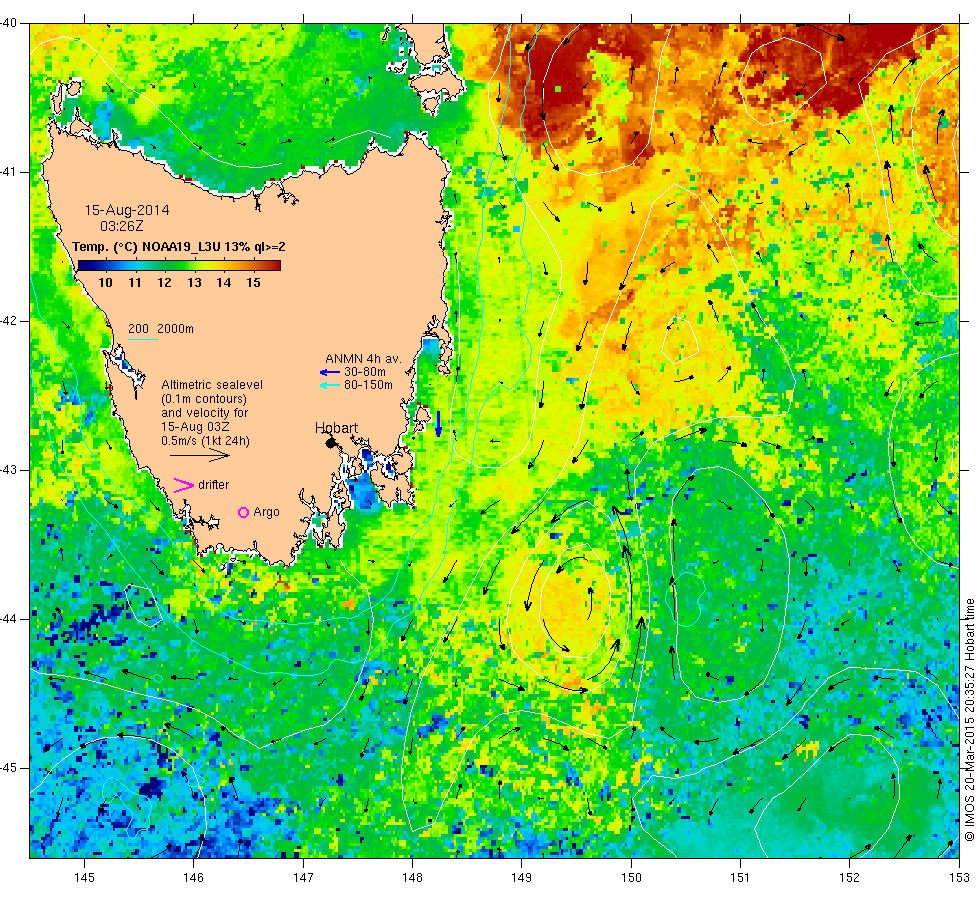The width and height of the screenshot is (980, 900).
Task: Click the colorbar value 10
Action: point(105,282)
